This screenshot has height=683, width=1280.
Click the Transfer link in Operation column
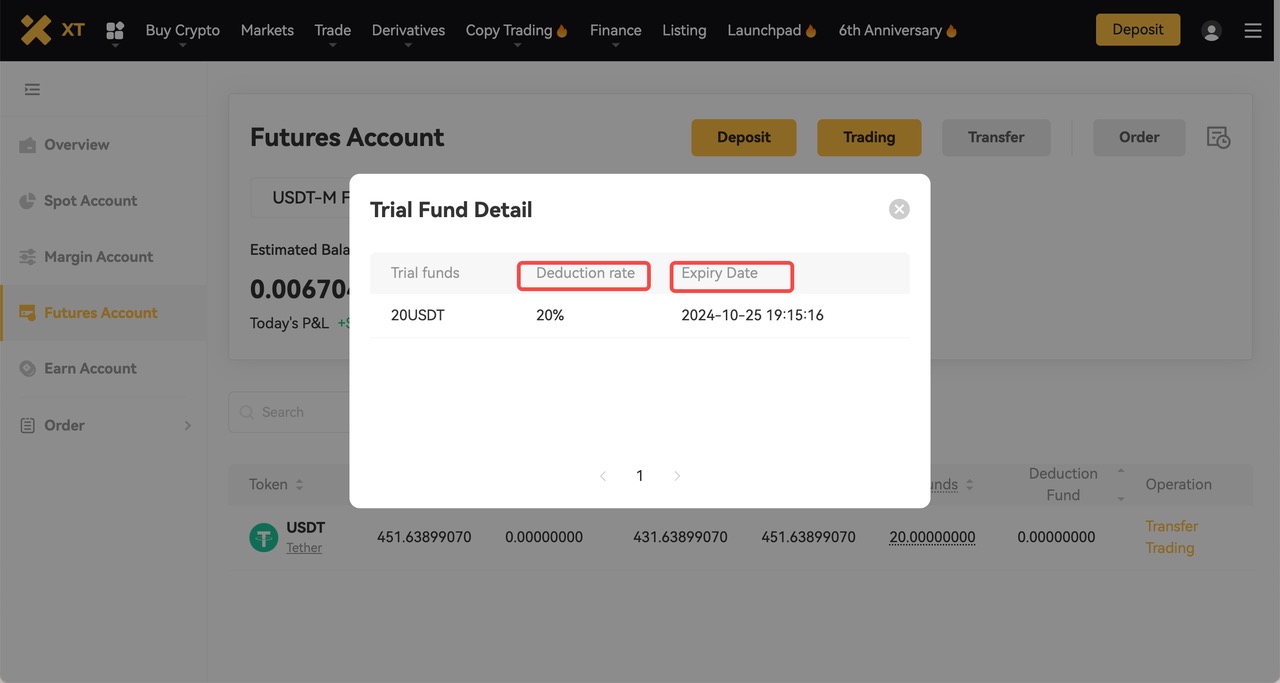(x=1171, y=526)
